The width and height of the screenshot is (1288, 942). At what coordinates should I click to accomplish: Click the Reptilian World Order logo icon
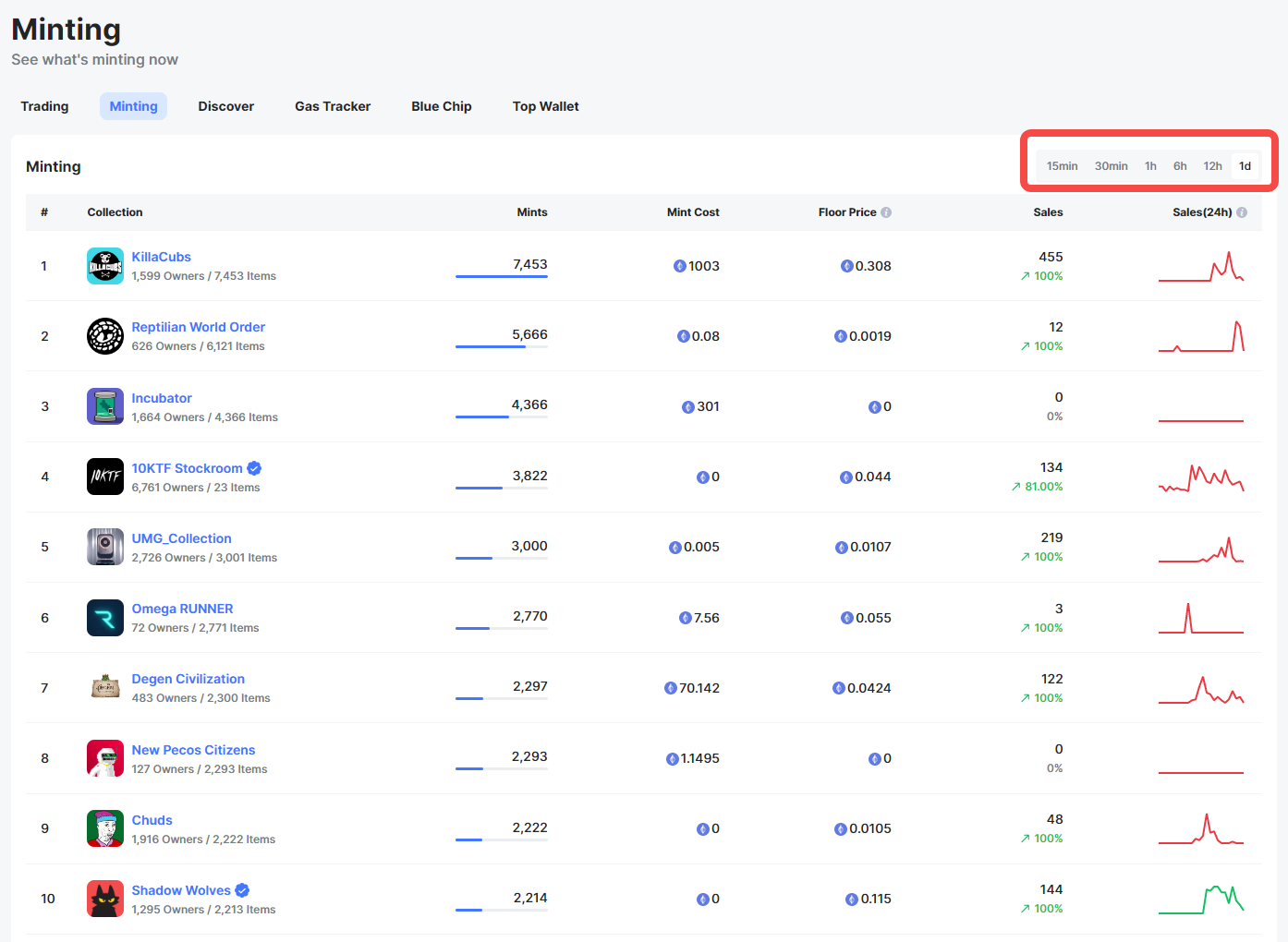[x=104, y=336]
